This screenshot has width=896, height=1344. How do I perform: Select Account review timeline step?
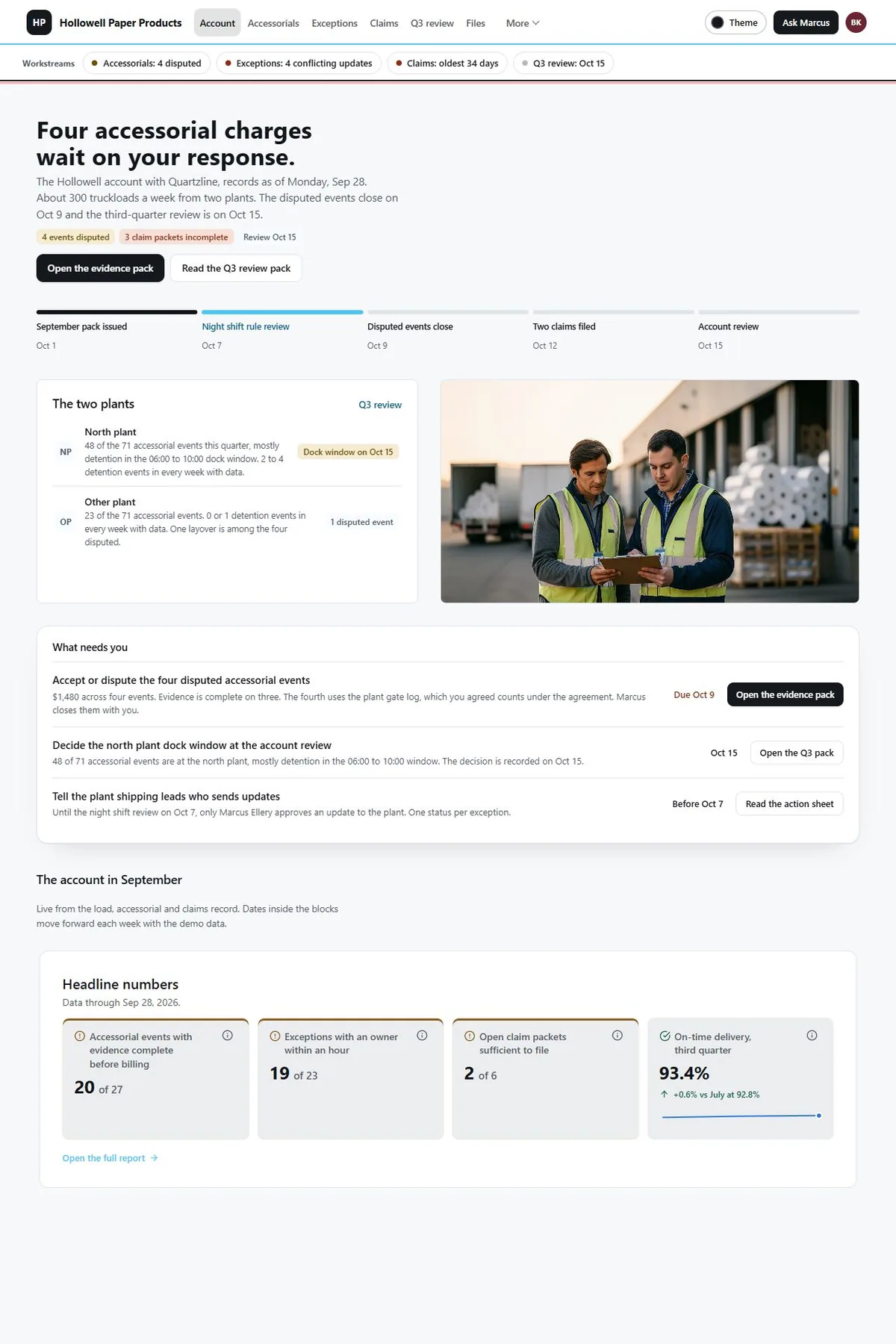point(779,330)
